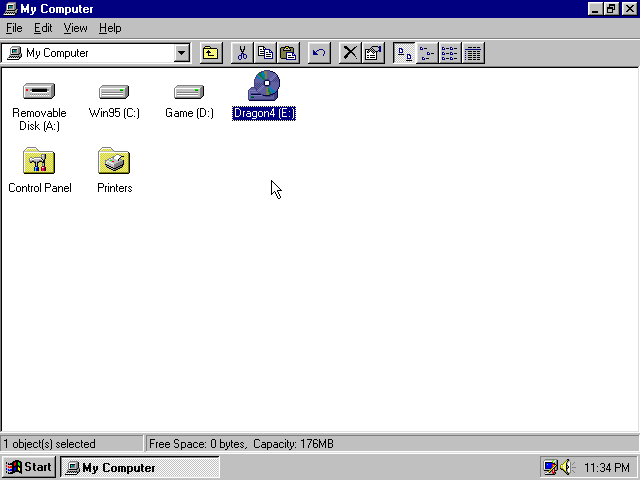
Task: Click the Start button
Action: coord(28,467)
